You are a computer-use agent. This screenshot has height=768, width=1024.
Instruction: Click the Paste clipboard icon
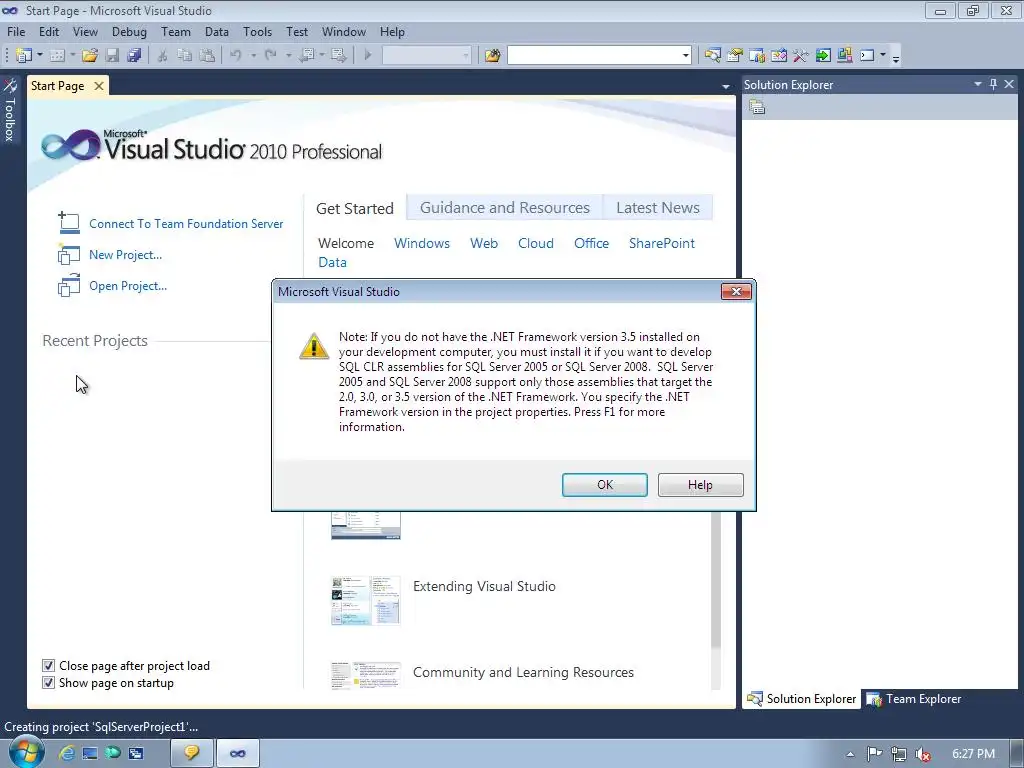tap(207, 56)
